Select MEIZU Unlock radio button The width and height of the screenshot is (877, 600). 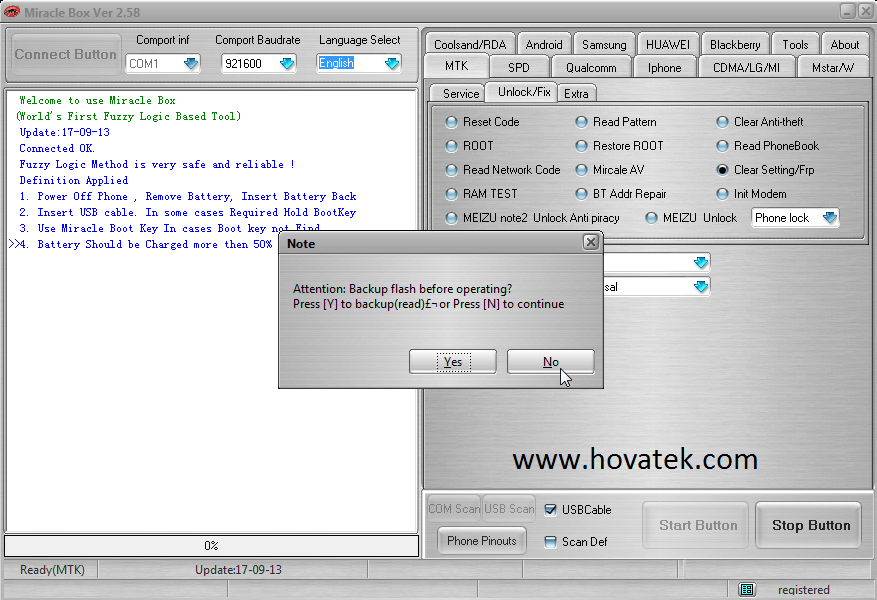[691, 218]
